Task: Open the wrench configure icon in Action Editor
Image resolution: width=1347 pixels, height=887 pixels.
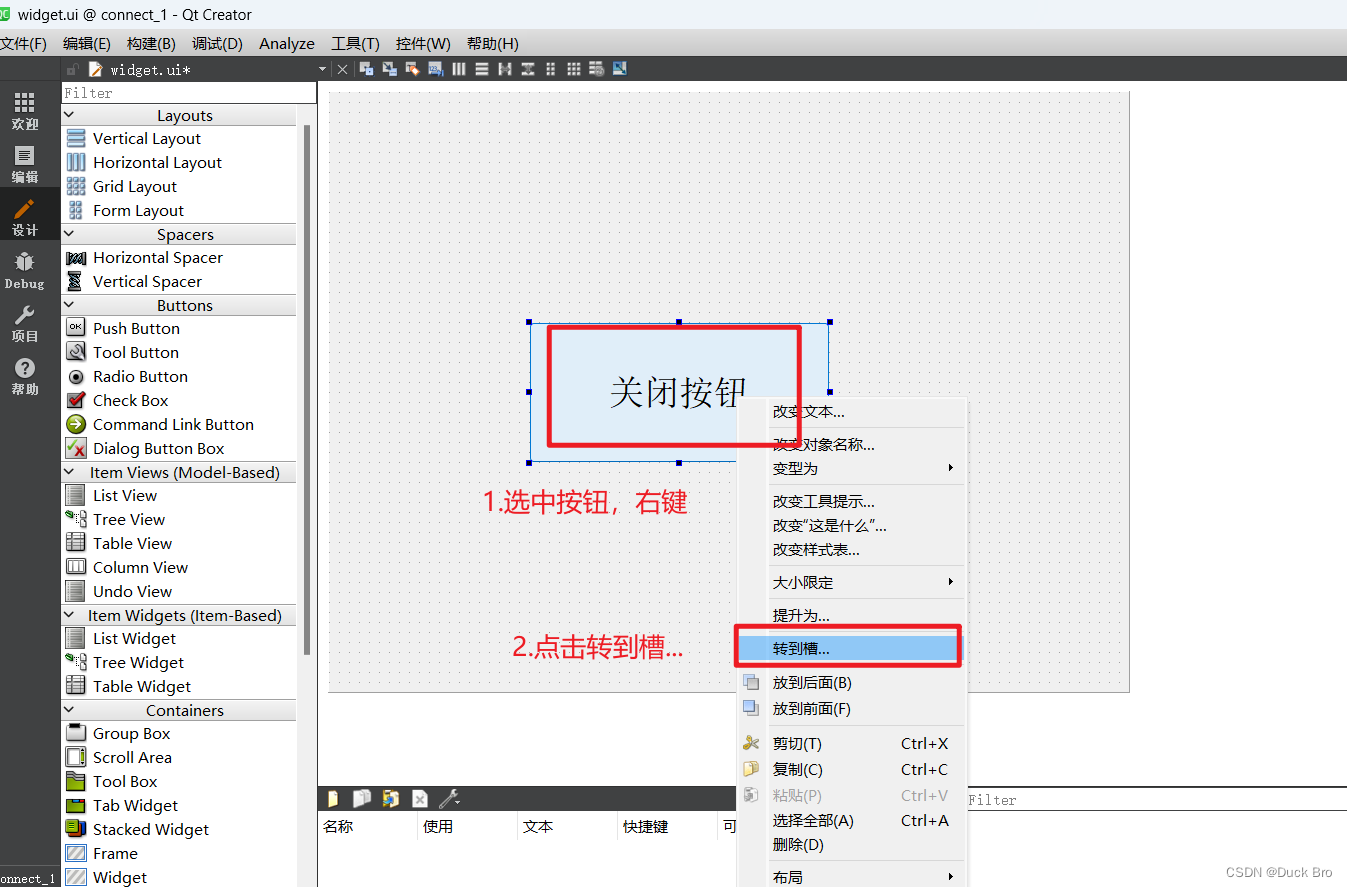Action: click(449, 798)
